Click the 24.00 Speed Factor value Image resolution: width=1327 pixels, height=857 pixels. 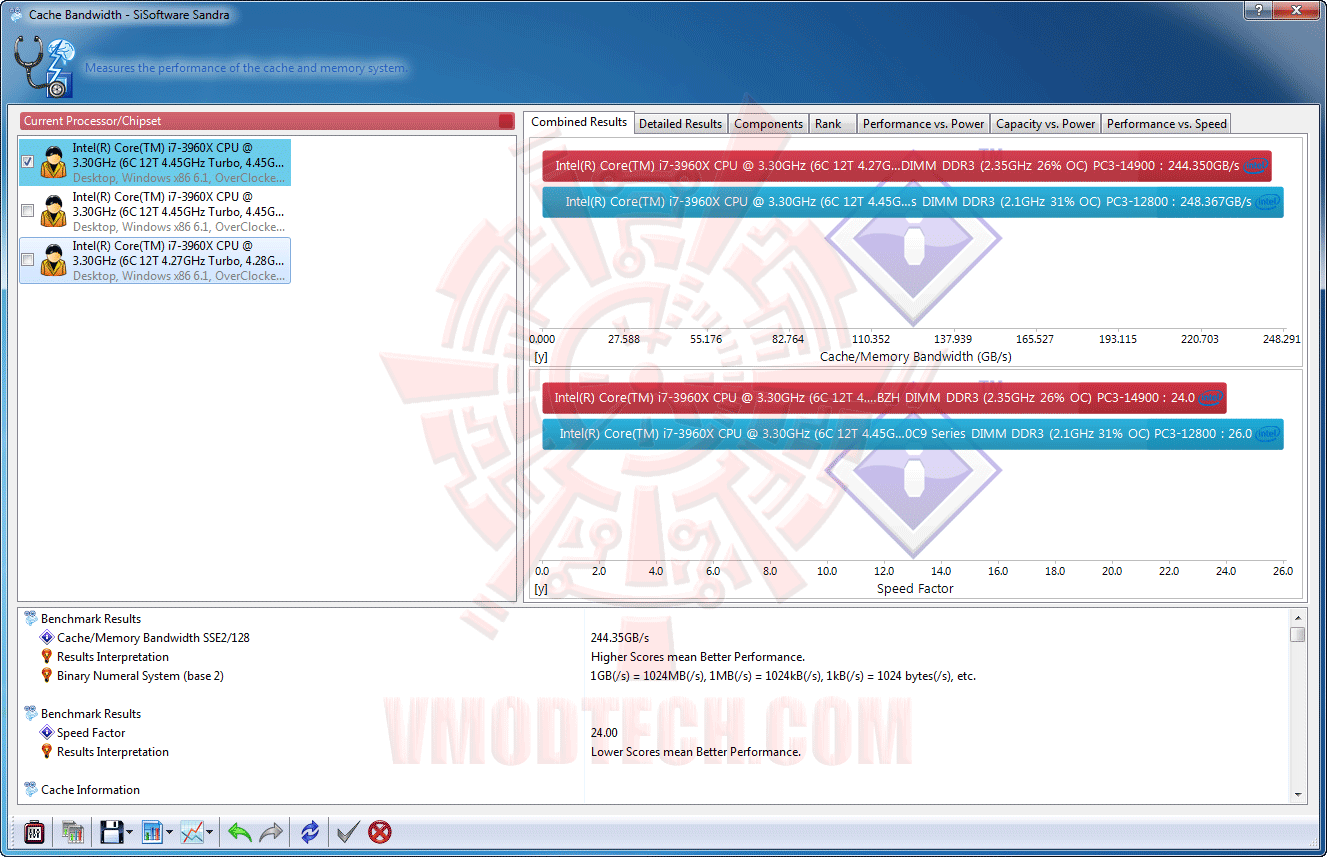tap(604, 733)
